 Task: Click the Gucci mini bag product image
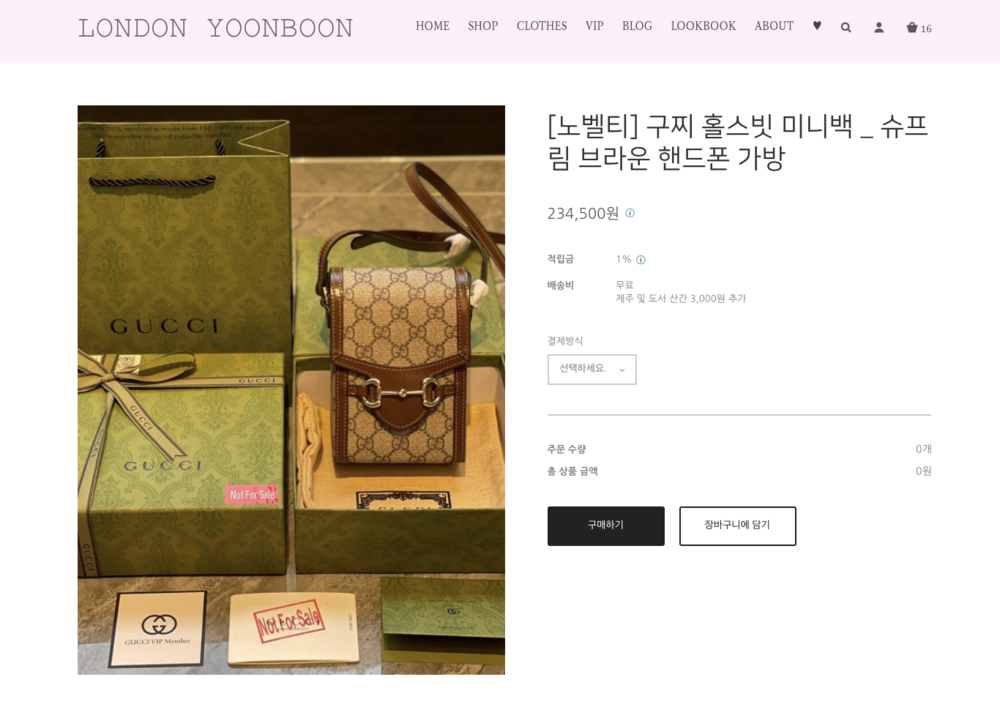pos(291,390)
